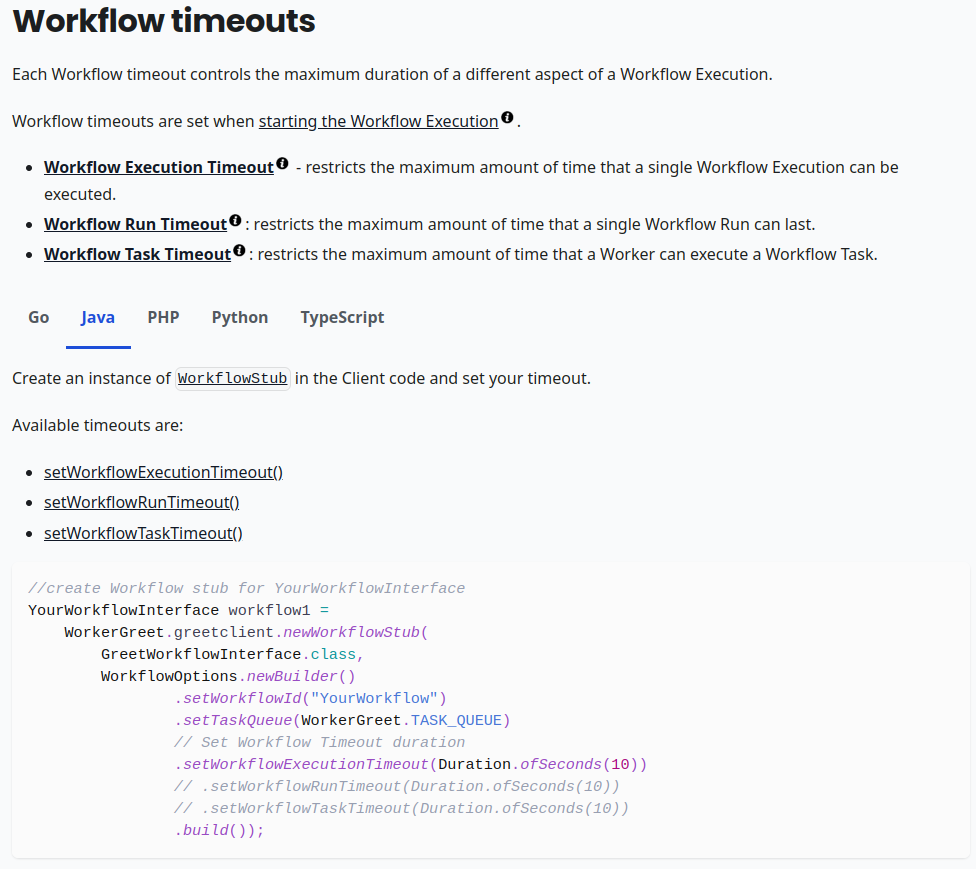976x869 pixels.
Task: Click the currently active Java tab
Action: pos(97,317)
